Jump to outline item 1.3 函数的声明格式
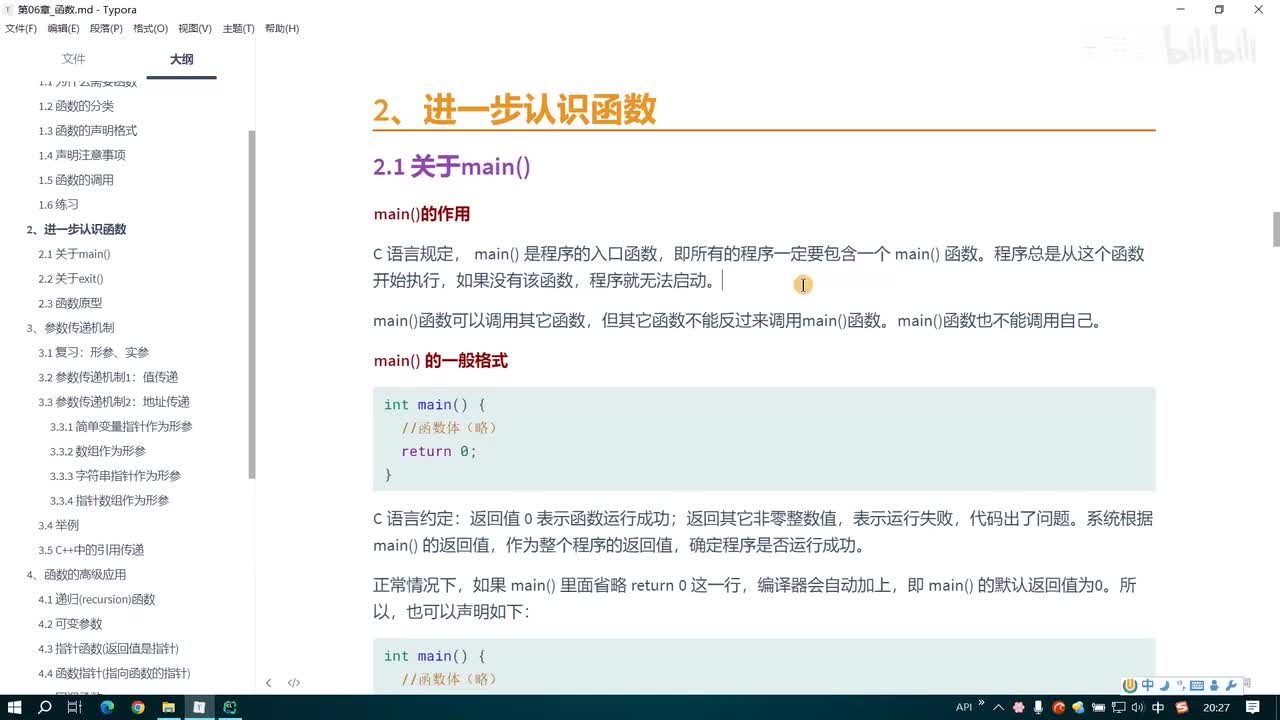 click(88, 131)
